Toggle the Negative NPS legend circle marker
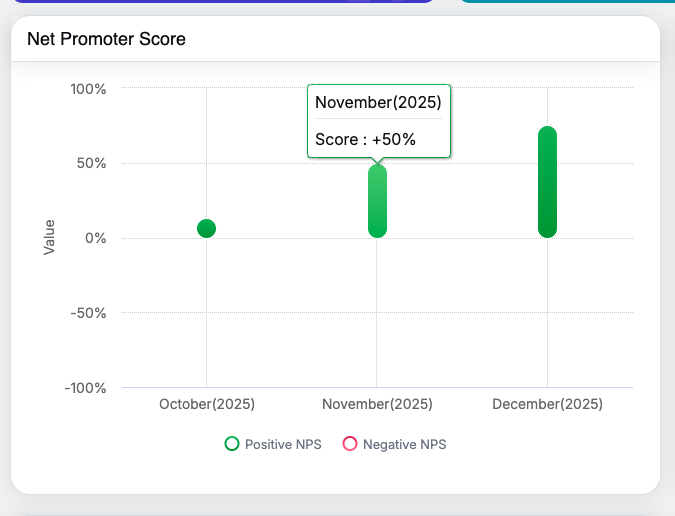The width and height of the screenshot is (675, 516). click(350, 444)
